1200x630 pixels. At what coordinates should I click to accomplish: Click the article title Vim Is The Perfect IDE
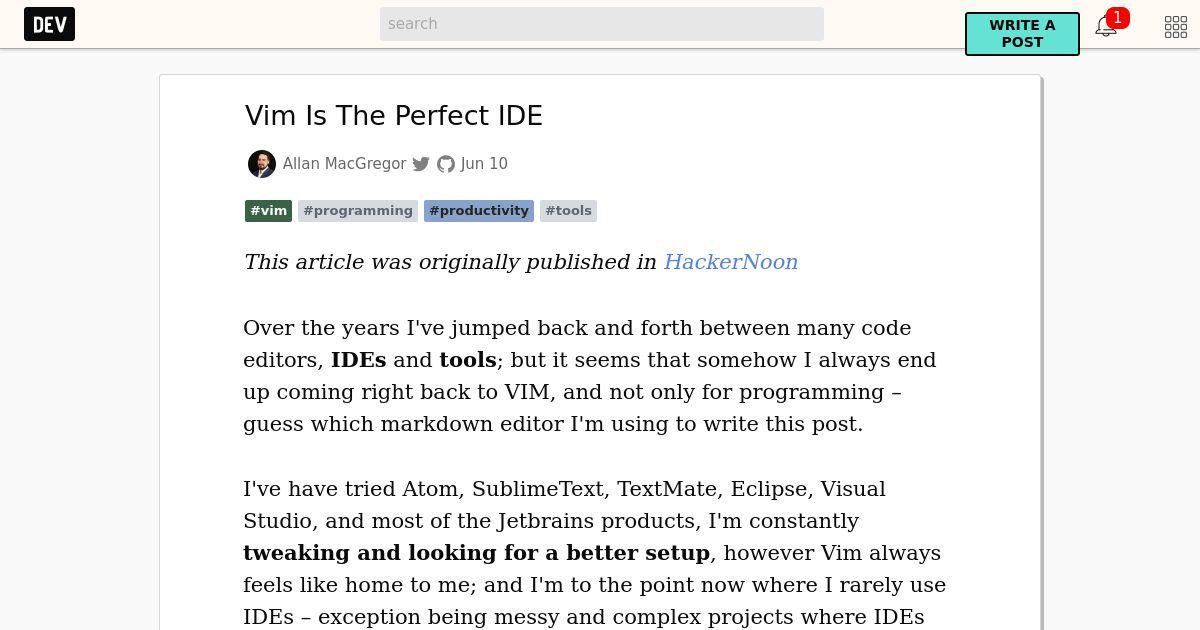393,116
